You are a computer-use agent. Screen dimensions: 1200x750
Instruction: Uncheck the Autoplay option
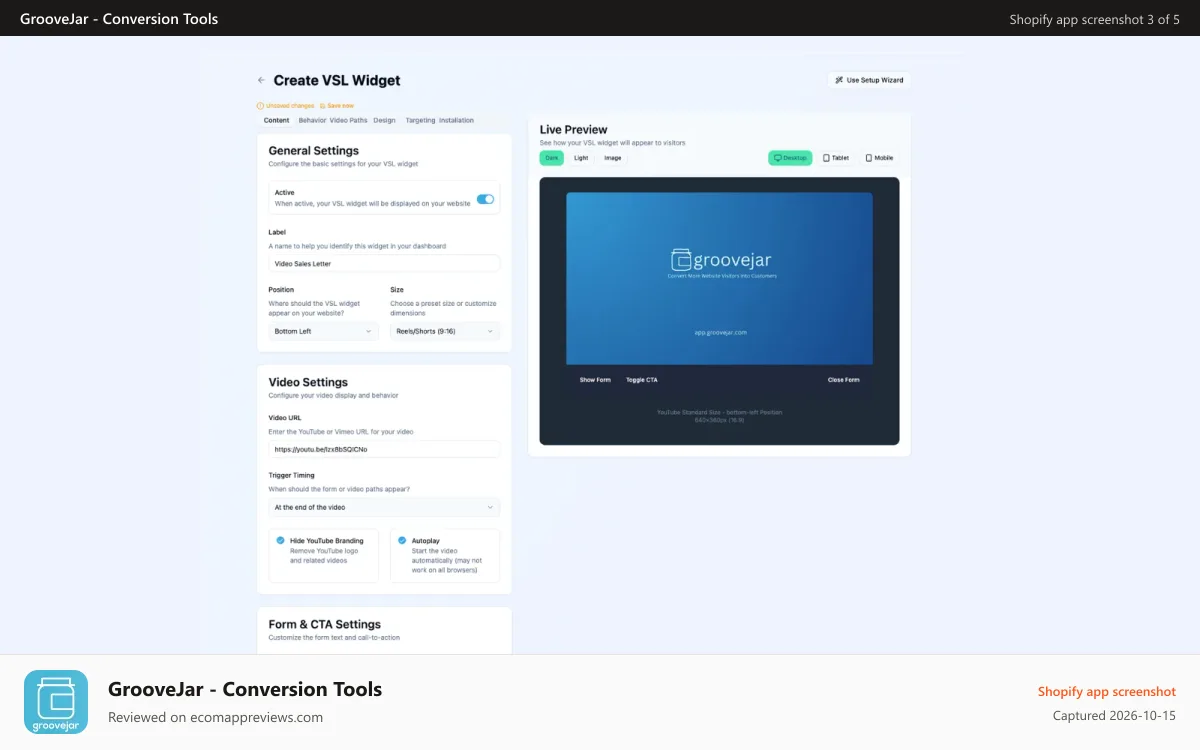(x=402, y=540)
